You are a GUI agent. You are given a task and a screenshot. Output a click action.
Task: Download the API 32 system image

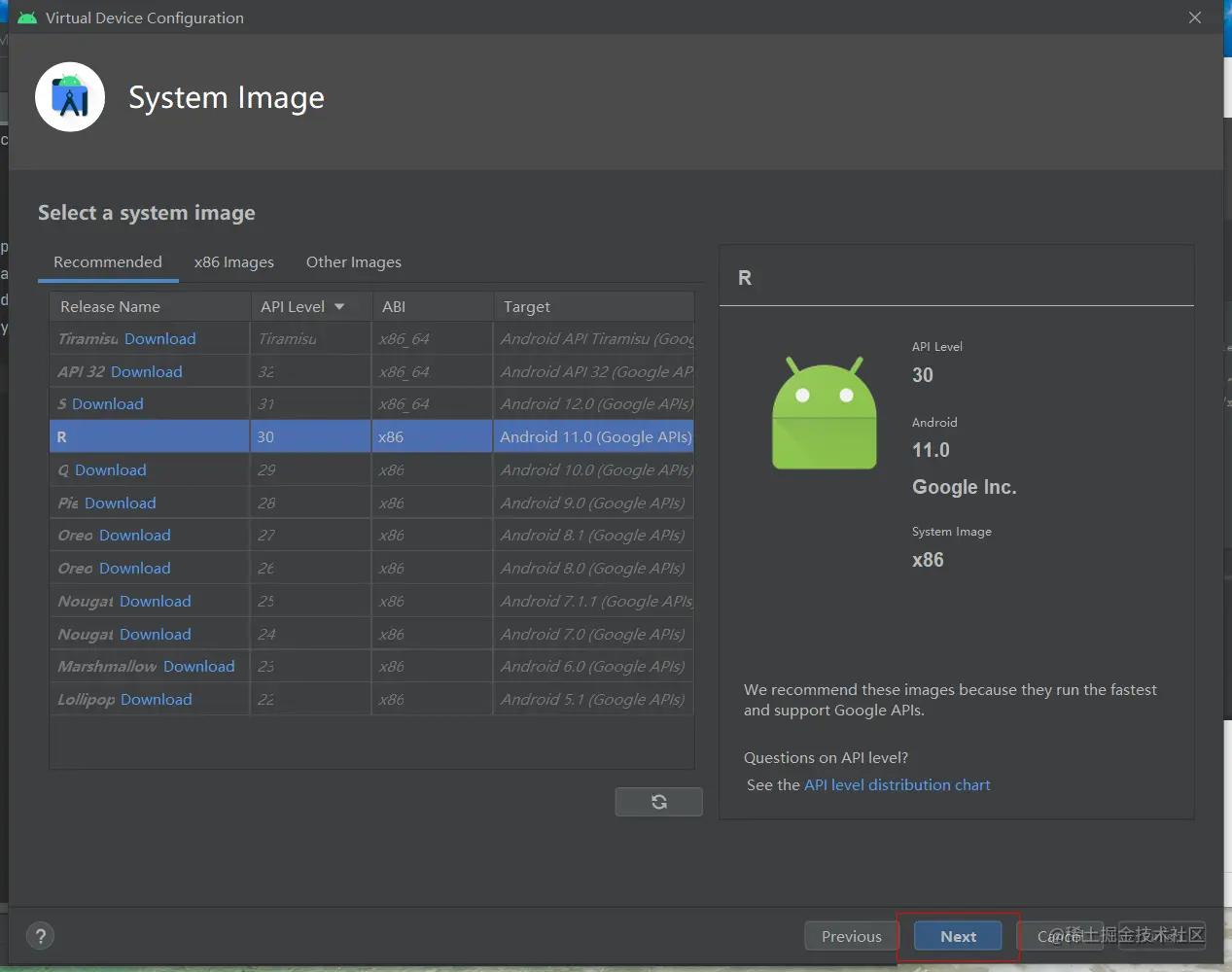pos(147,371)
